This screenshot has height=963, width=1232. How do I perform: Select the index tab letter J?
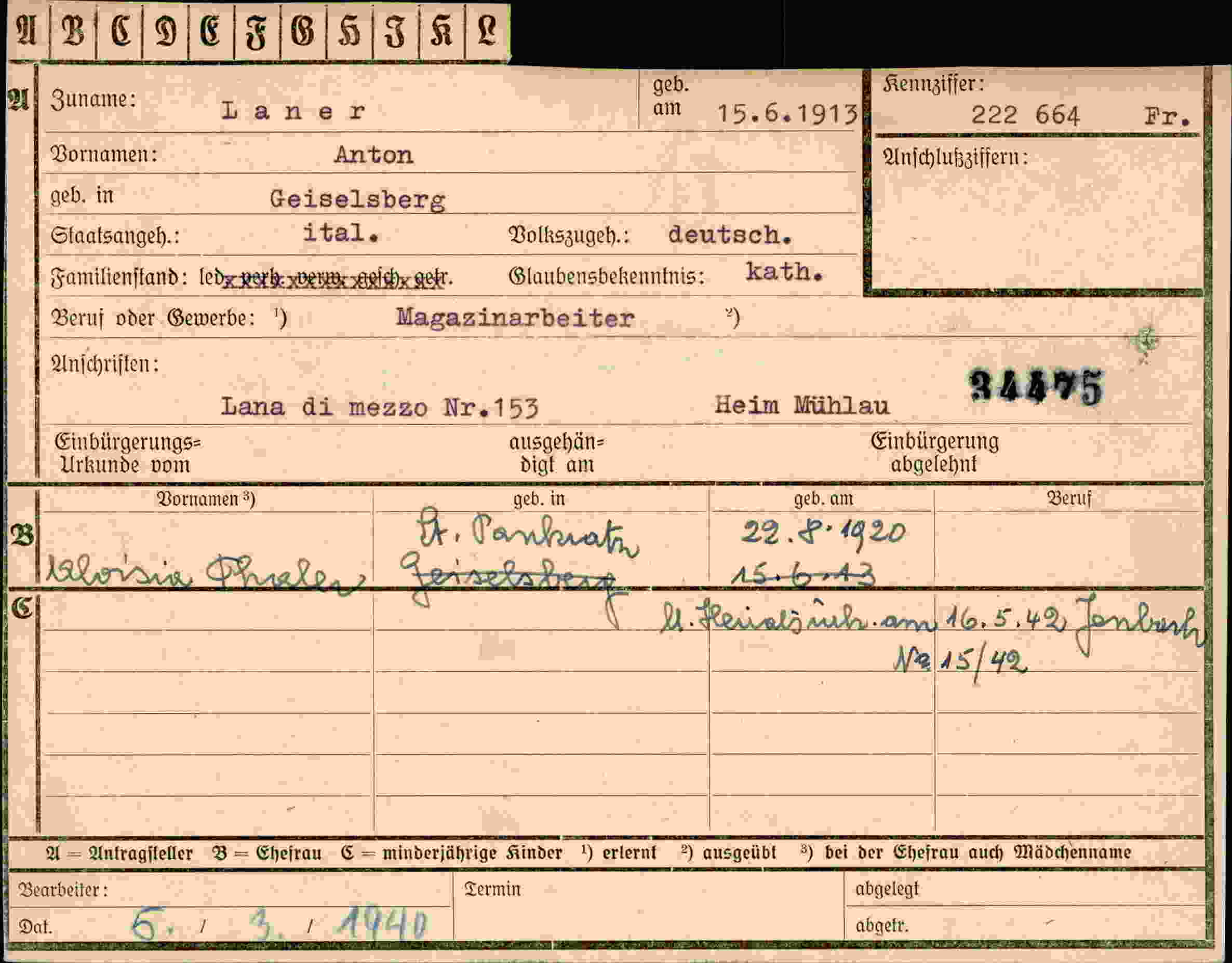click(395, 31)
